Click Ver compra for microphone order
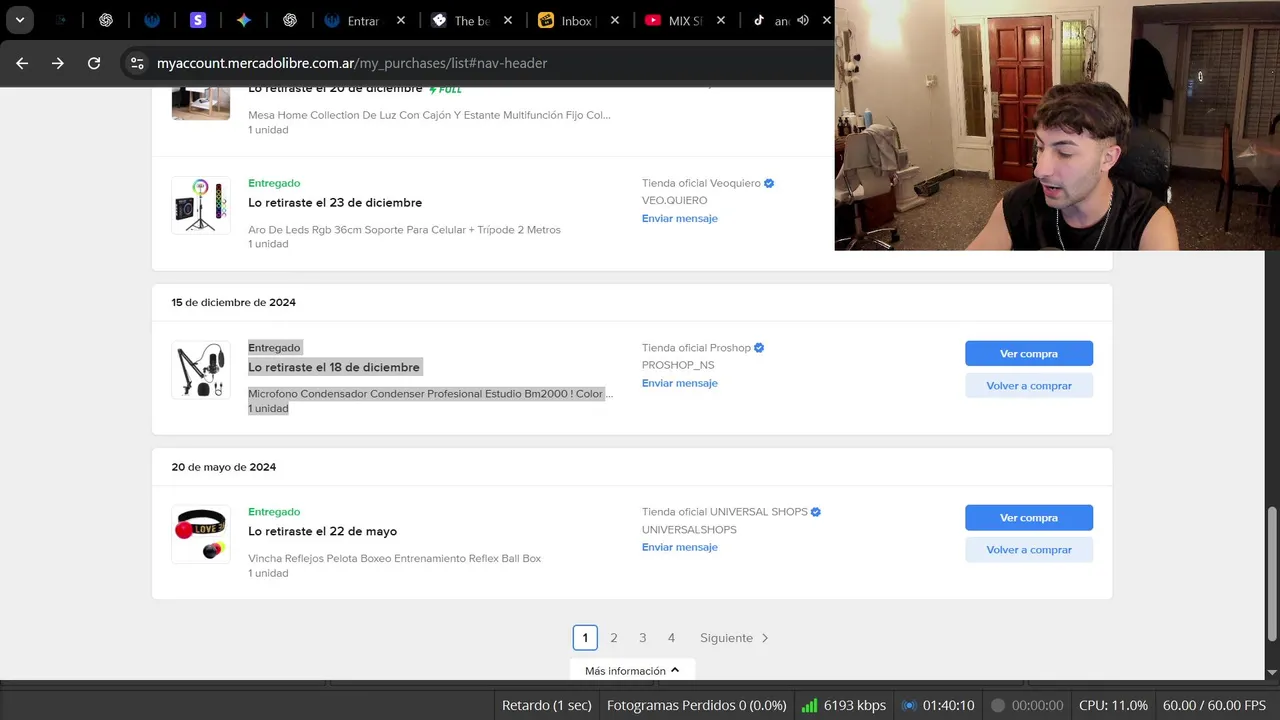Screen dimensions: 1280x720 pos(1029,354)
